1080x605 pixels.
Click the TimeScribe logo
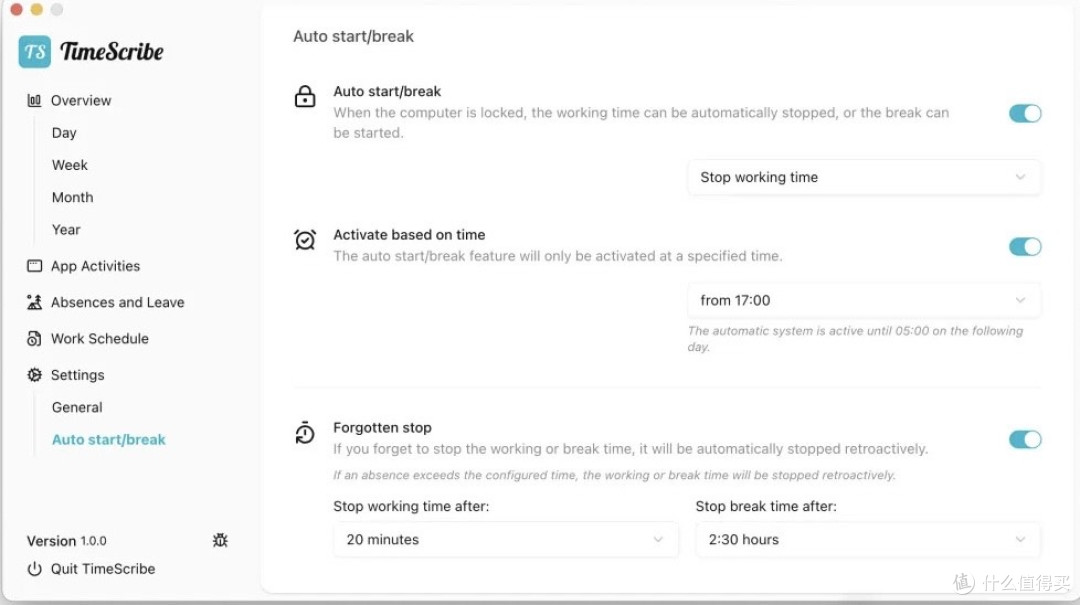click(x=91, y=51)
